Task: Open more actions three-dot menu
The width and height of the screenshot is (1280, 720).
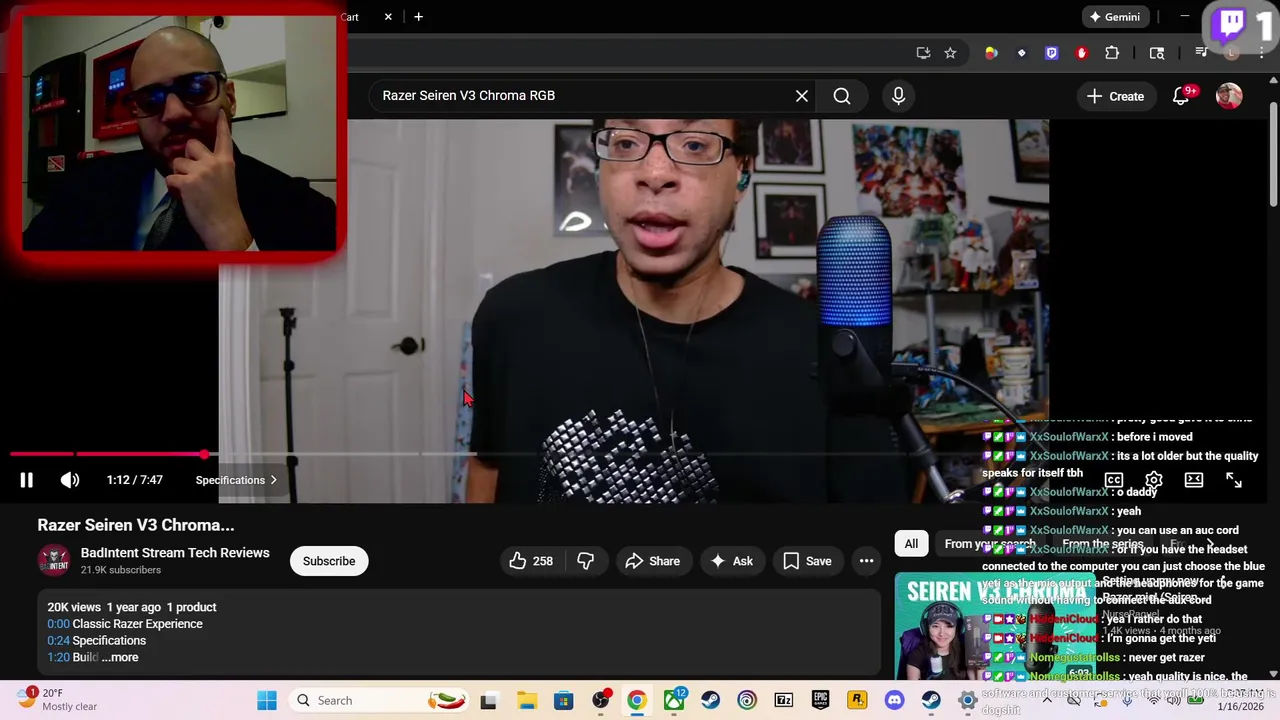Action: coord(867,561)
